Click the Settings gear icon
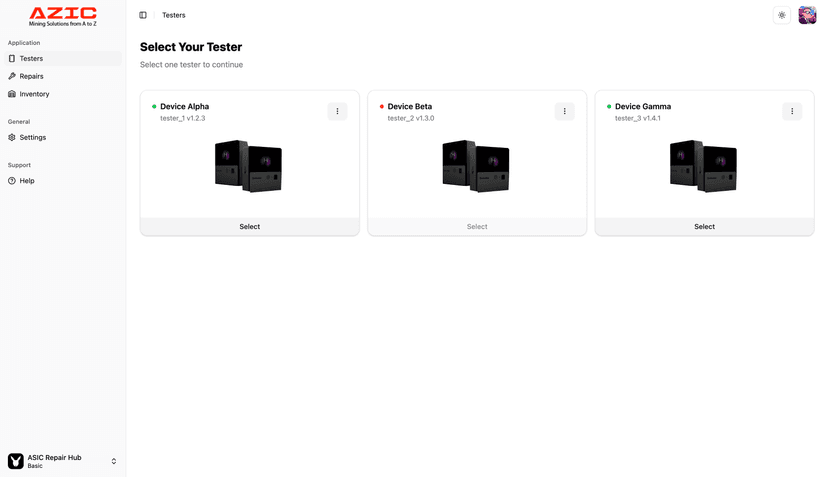The image size is (828, 477). [12, 137]
